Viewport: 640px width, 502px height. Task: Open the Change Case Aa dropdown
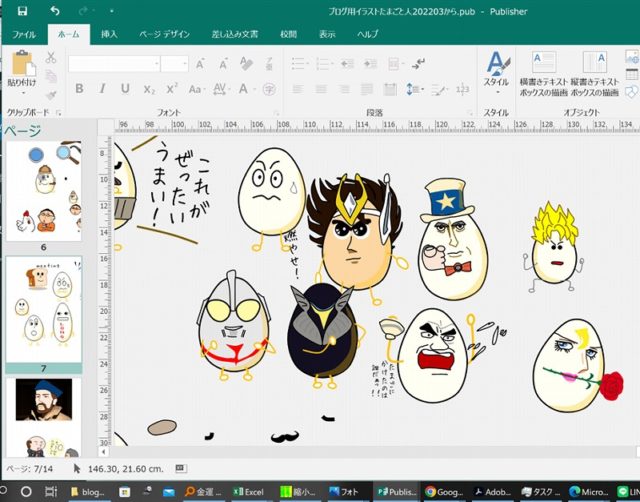point(196,89)
